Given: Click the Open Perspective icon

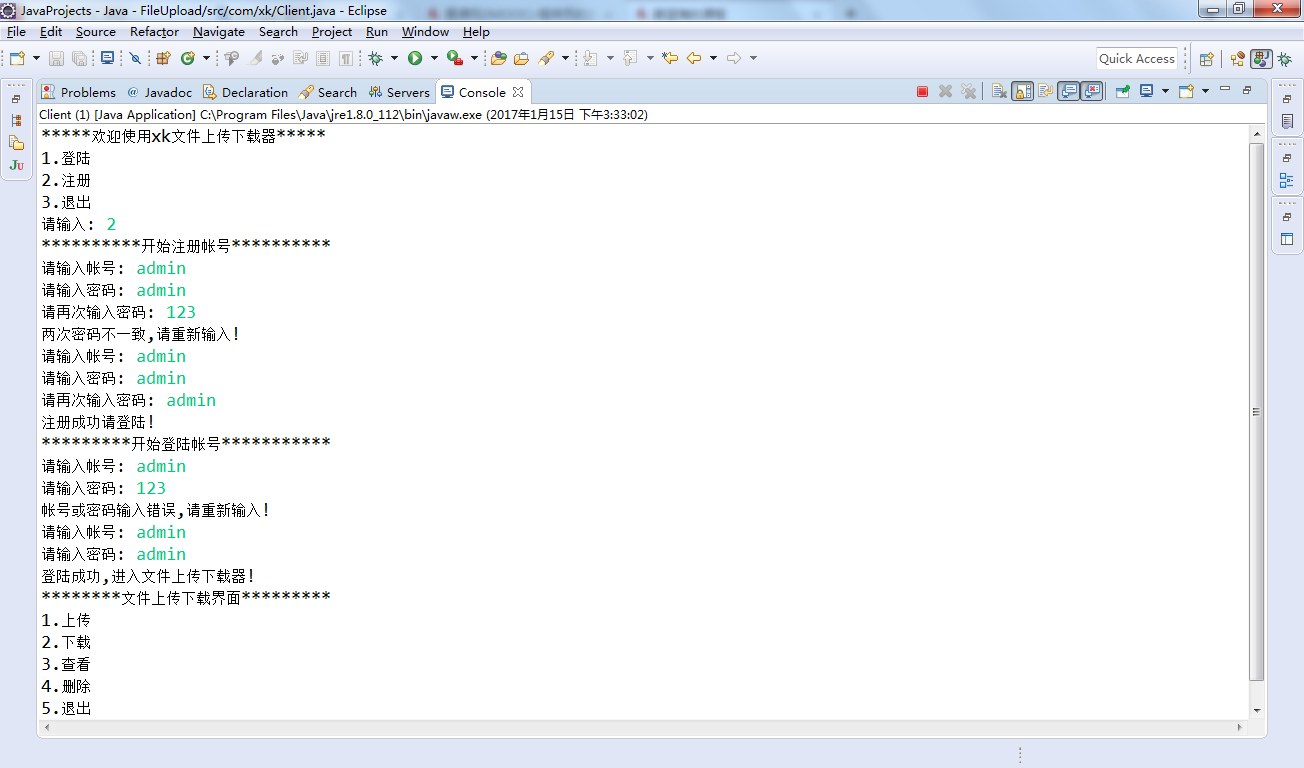Looking at the screenshot, I should click(x=1207, y=59).
